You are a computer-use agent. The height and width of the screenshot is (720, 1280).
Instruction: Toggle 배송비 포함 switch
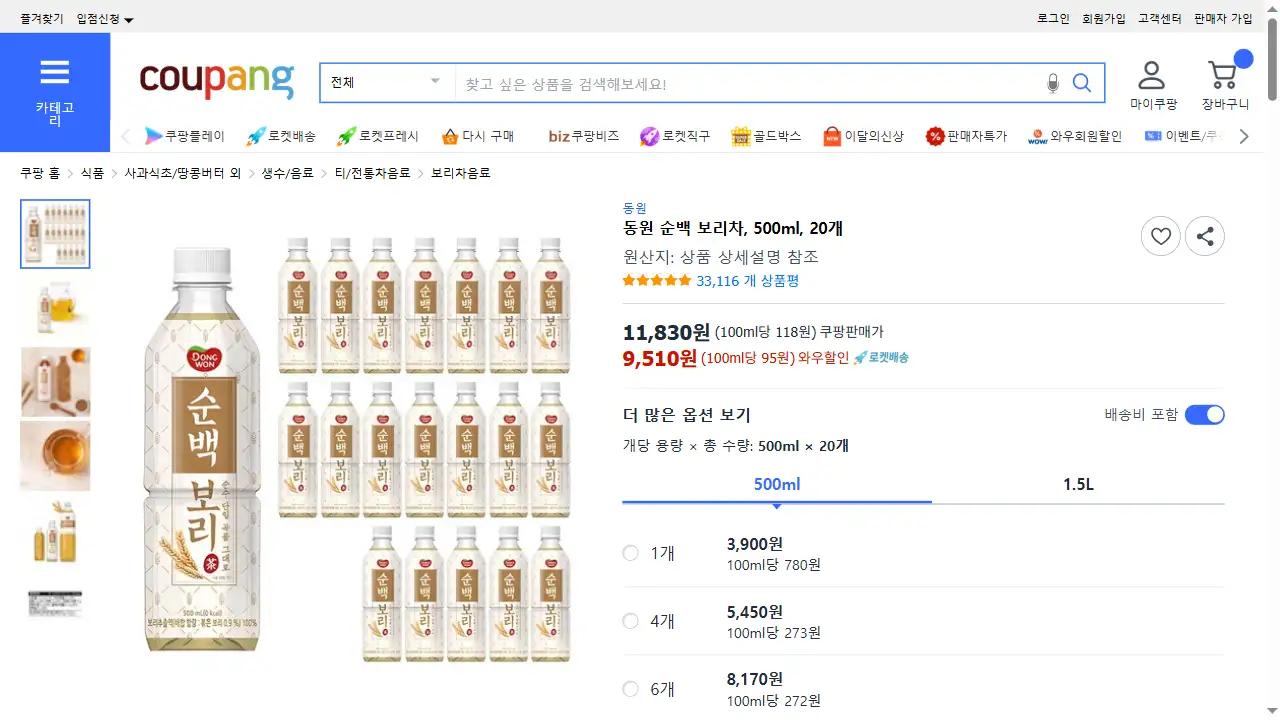pyautogui.click(x=1204, y=415)
